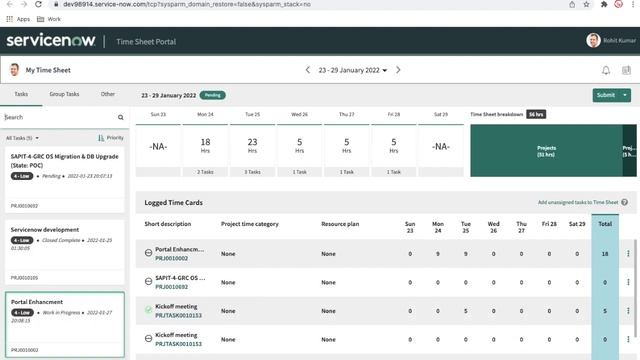This screenshot has height=360, width=640.
Task: Switch to the Tasks tab
Action: (21, 94)
